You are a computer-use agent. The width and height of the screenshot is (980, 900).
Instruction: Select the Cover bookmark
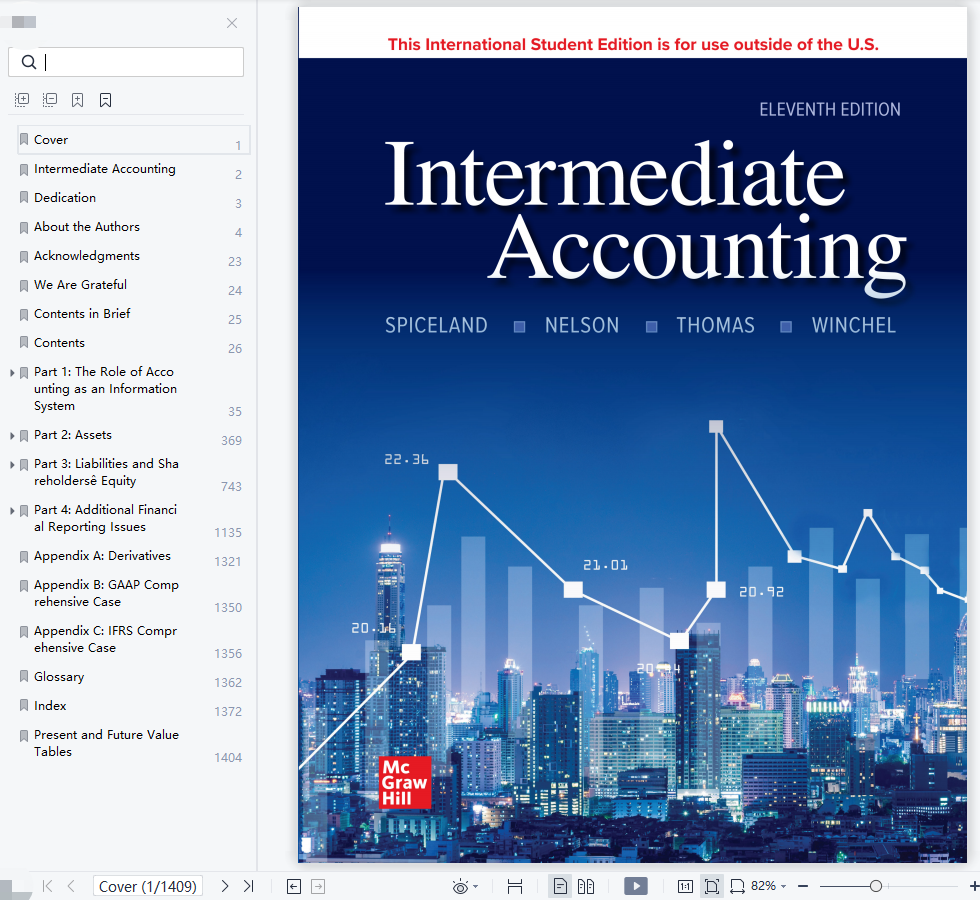134,140
